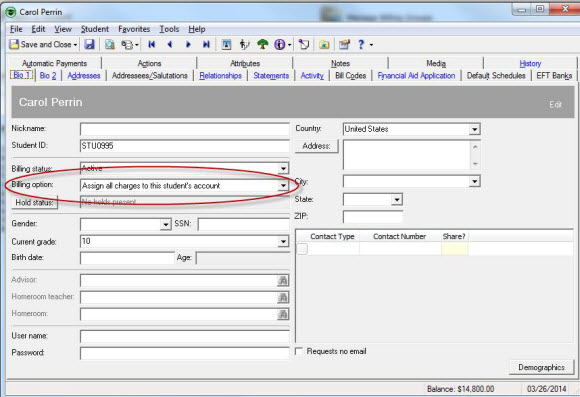Click the print preview document icon
The width and height of the screenshot is (580, 397).
point(109,45)
